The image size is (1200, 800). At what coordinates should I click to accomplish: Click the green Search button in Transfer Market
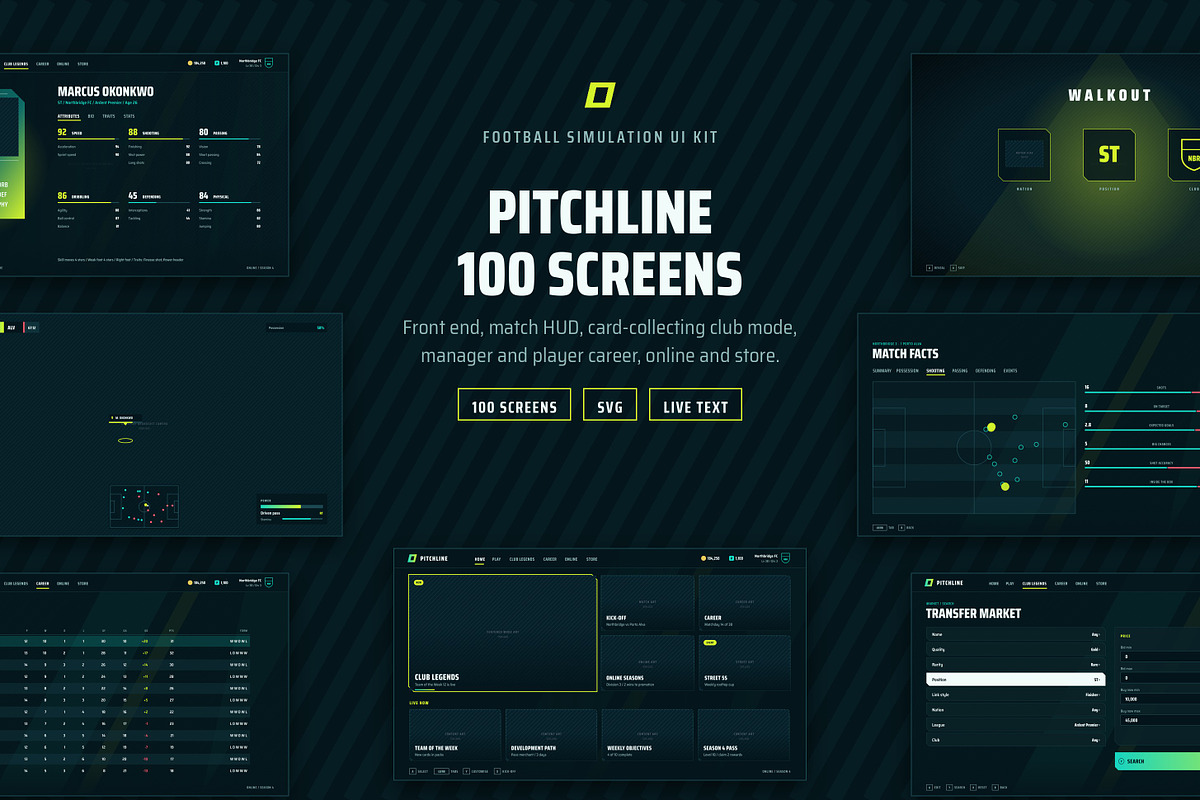1157,761
